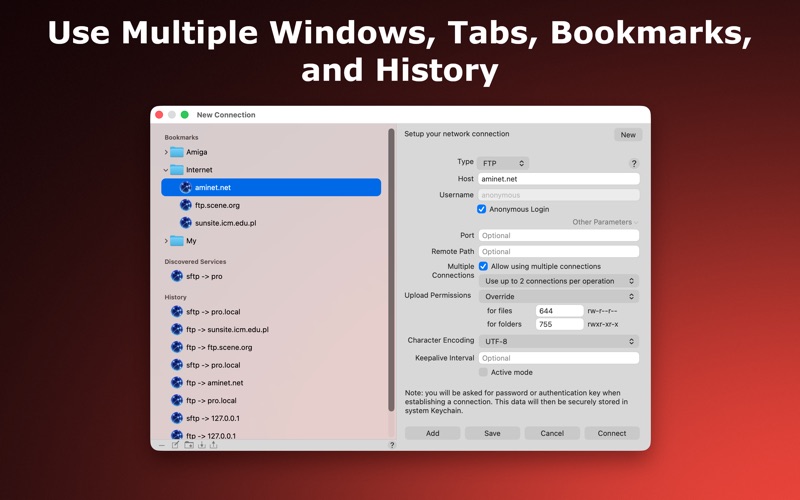Select the ftp.scene.org bookmark
800x500 pixels.
pos(271,205)
